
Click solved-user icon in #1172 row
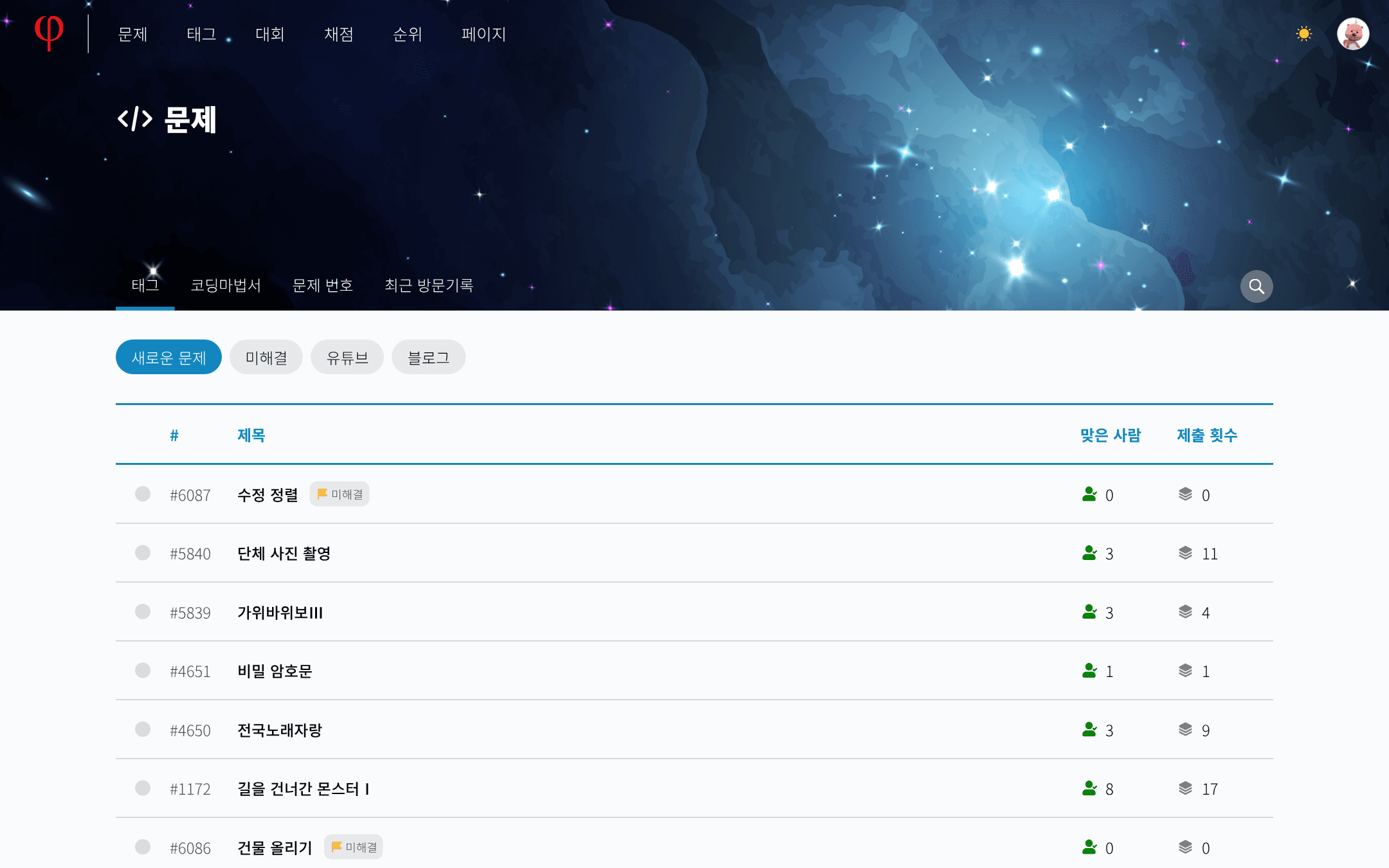pos(1089,788)
